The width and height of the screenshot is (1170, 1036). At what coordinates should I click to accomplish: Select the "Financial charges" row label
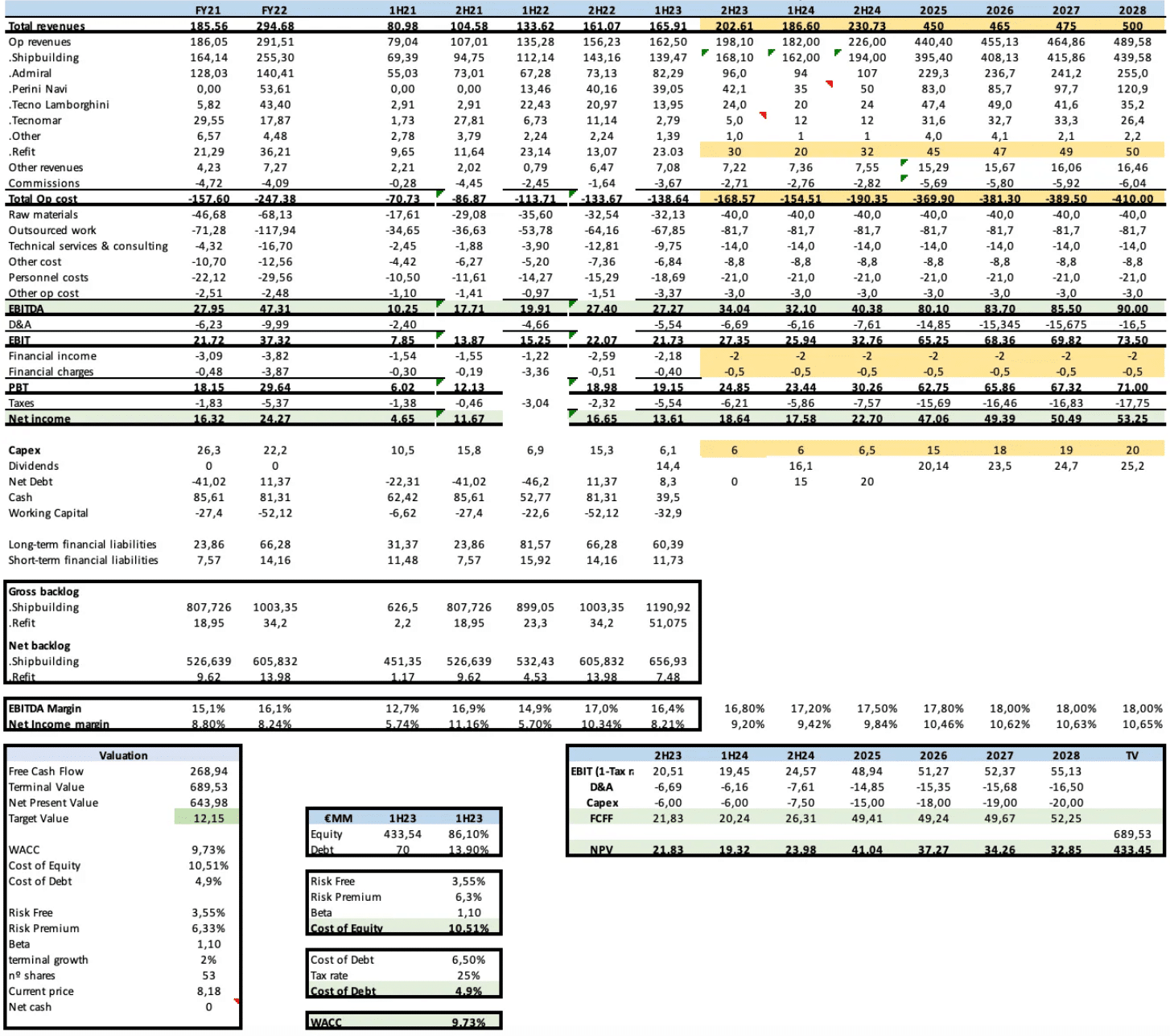(x=51, y=372)
